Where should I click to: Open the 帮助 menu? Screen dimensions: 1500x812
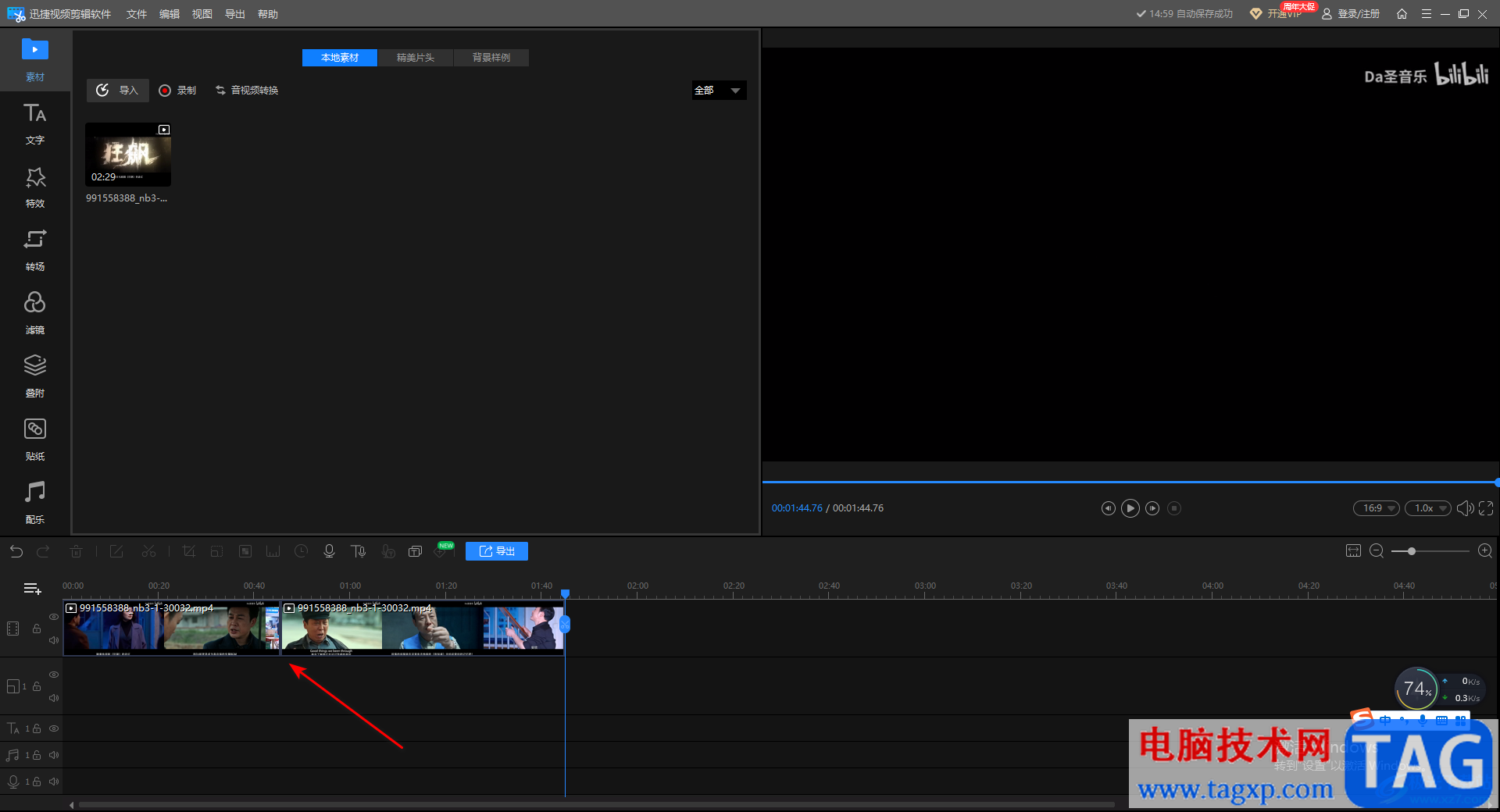268,14
